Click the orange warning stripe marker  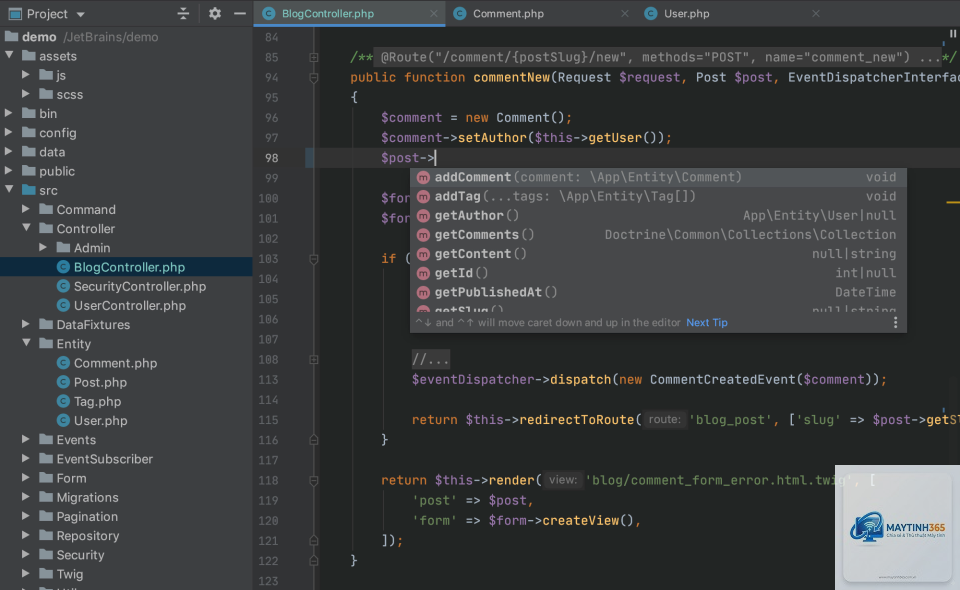click(953, 202)
